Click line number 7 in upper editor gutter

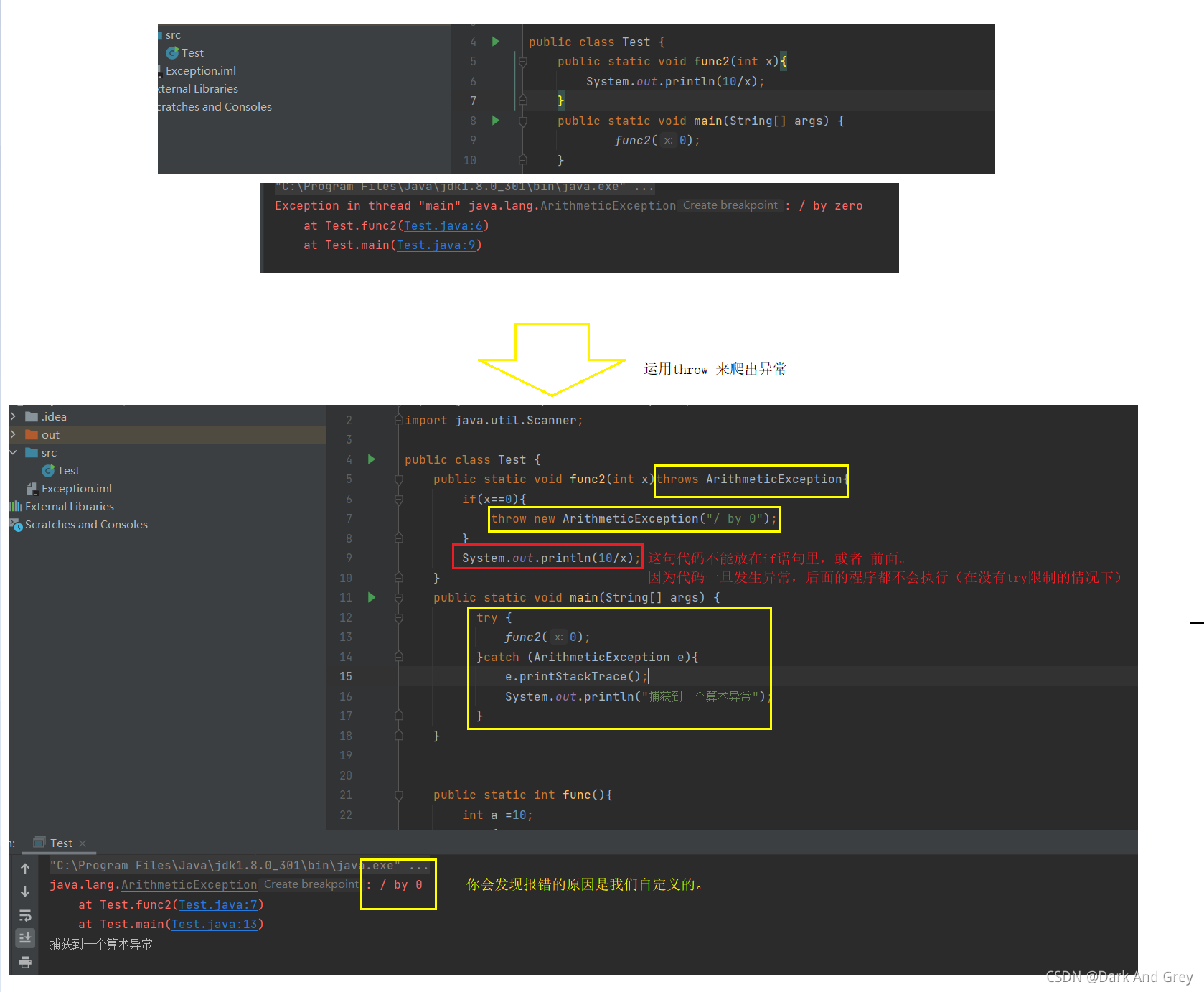473,100
